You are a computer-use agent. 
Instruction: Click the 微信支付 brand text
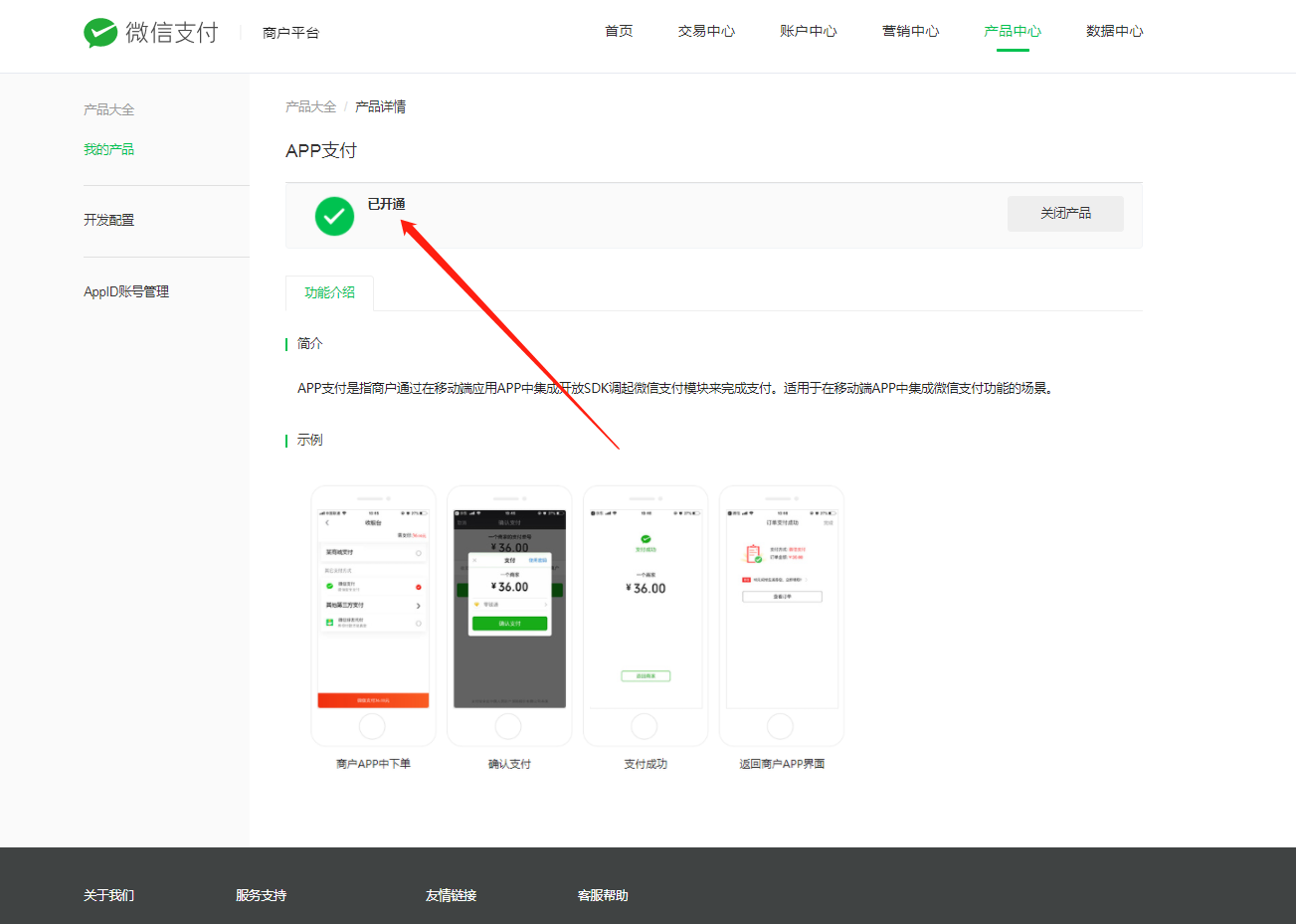[171, 33]
